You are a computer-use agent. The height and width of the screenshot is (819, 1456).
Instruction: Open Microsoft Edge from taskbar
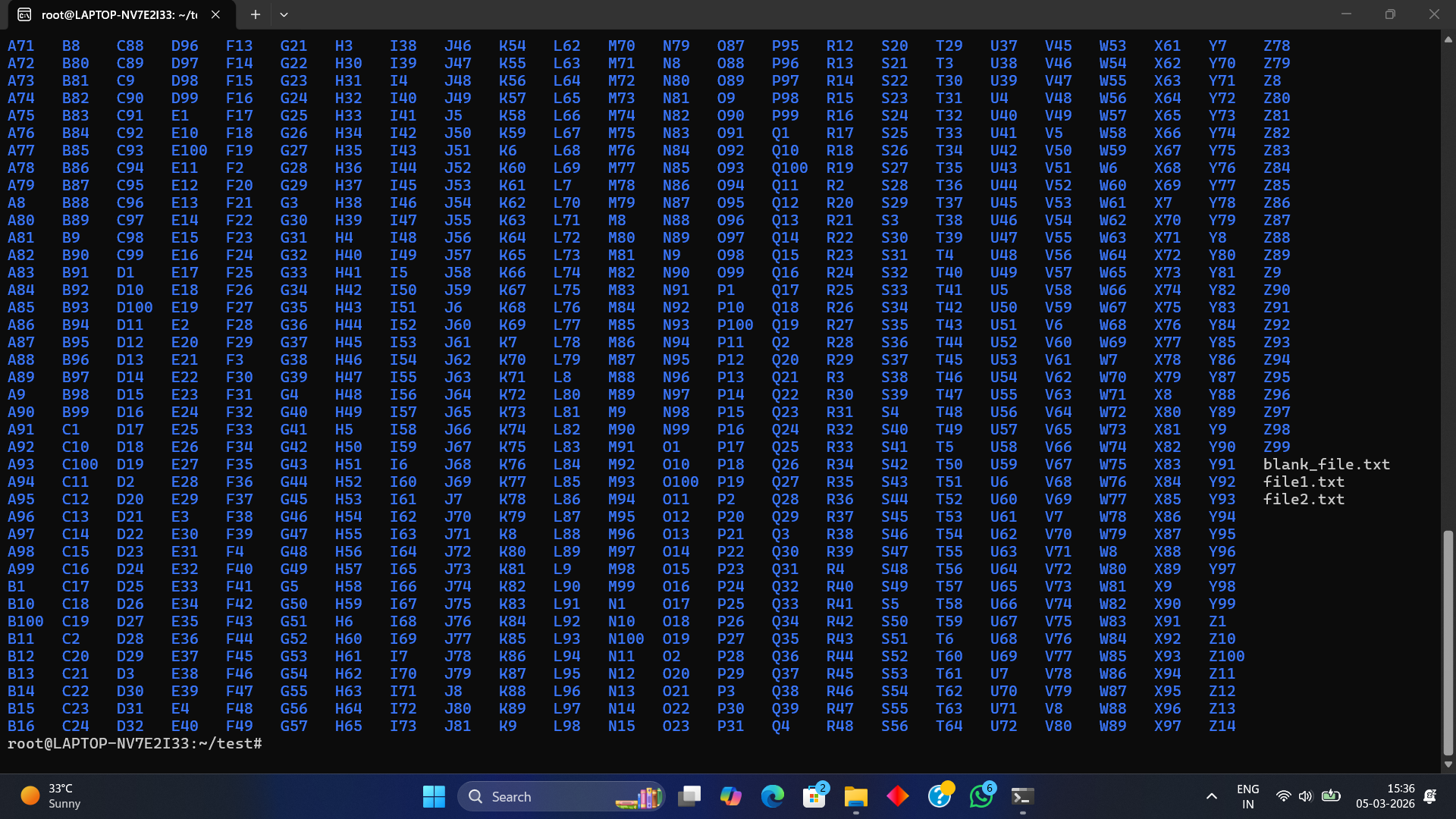tap(772, 796)
